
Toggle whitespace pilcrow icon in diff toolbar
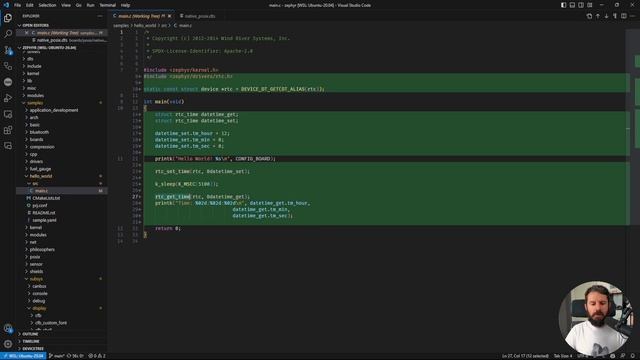click(x=615, y=16)
